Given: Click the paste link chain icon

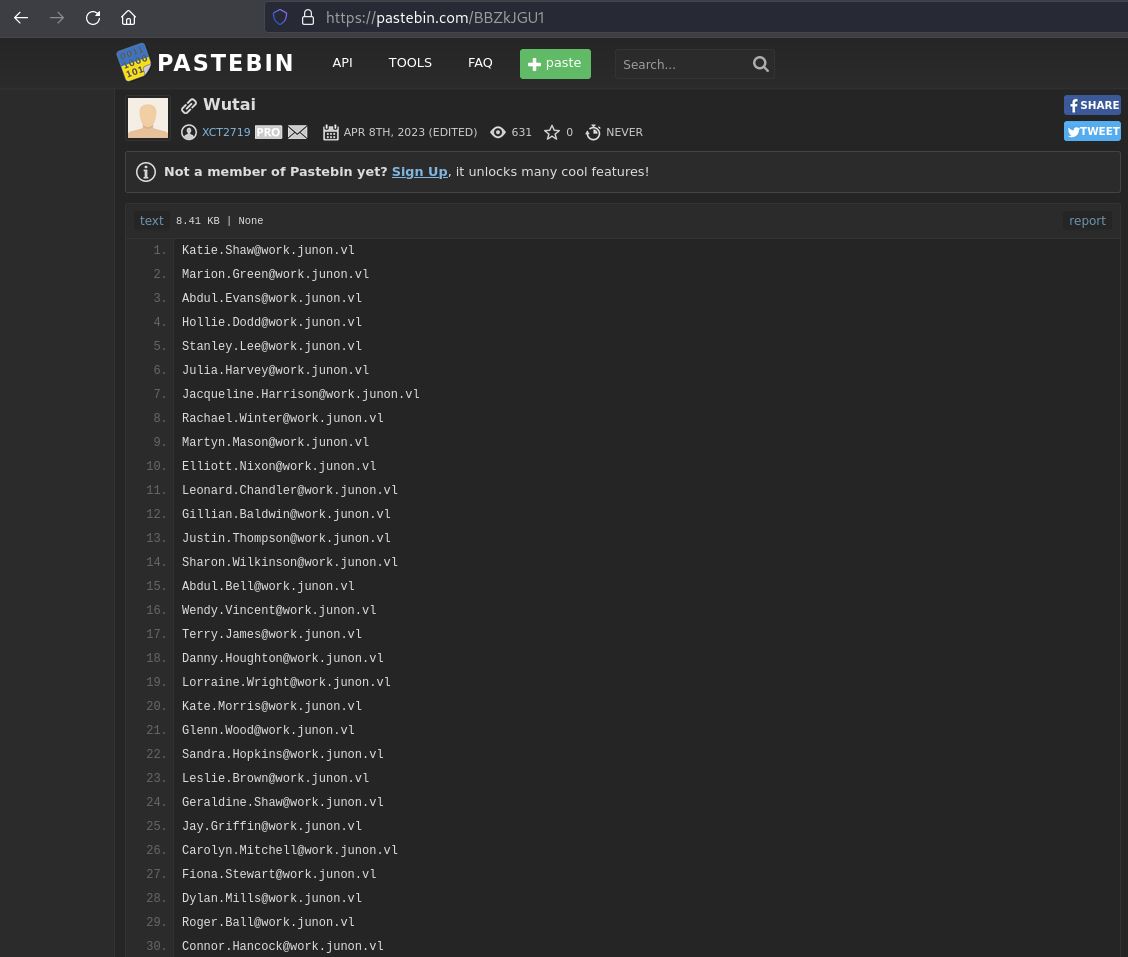Looking at the screenshot, I should pyautogui.click(x=188, y=106).
